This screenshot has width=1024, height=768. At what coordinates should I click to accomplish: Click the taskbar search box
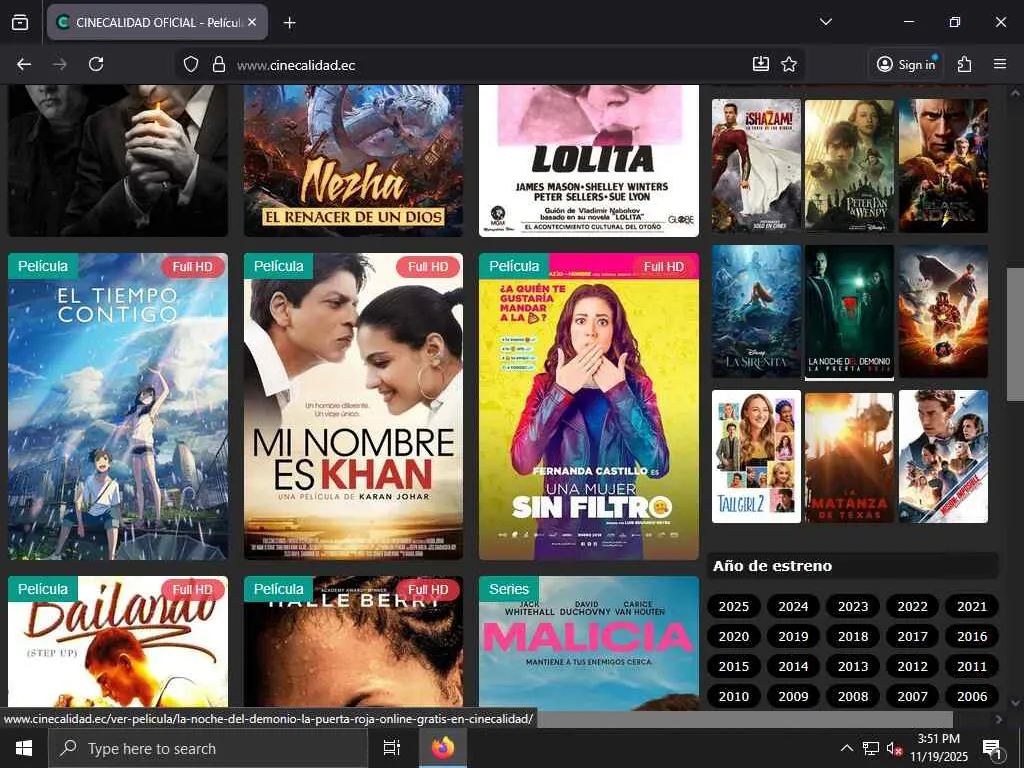click(208, 748)
